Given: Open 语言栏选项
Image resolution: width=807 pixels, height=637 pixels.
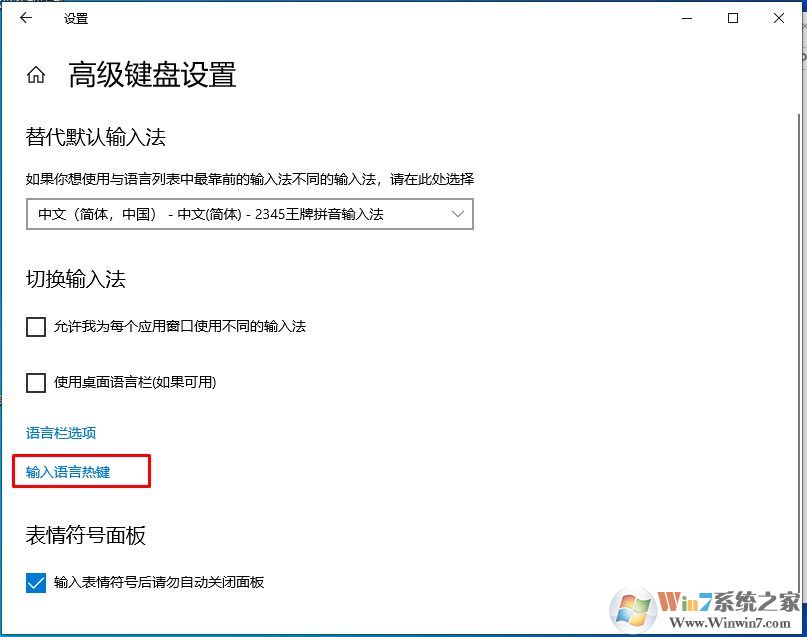Looking at the screenshot, I should [59, 432].
